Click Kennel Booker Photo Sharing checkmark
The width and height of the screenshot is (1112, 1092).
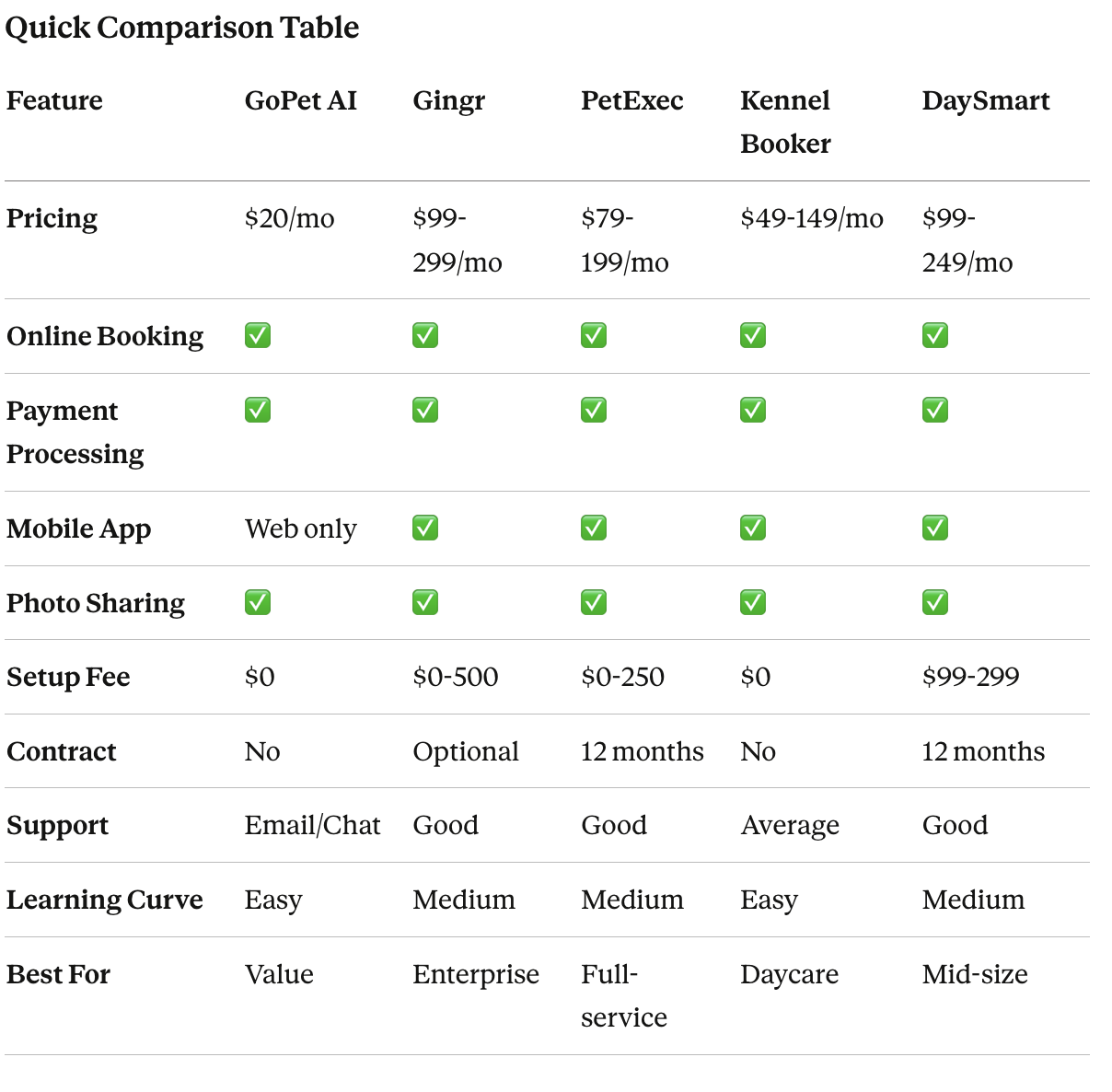coord(753,602)
